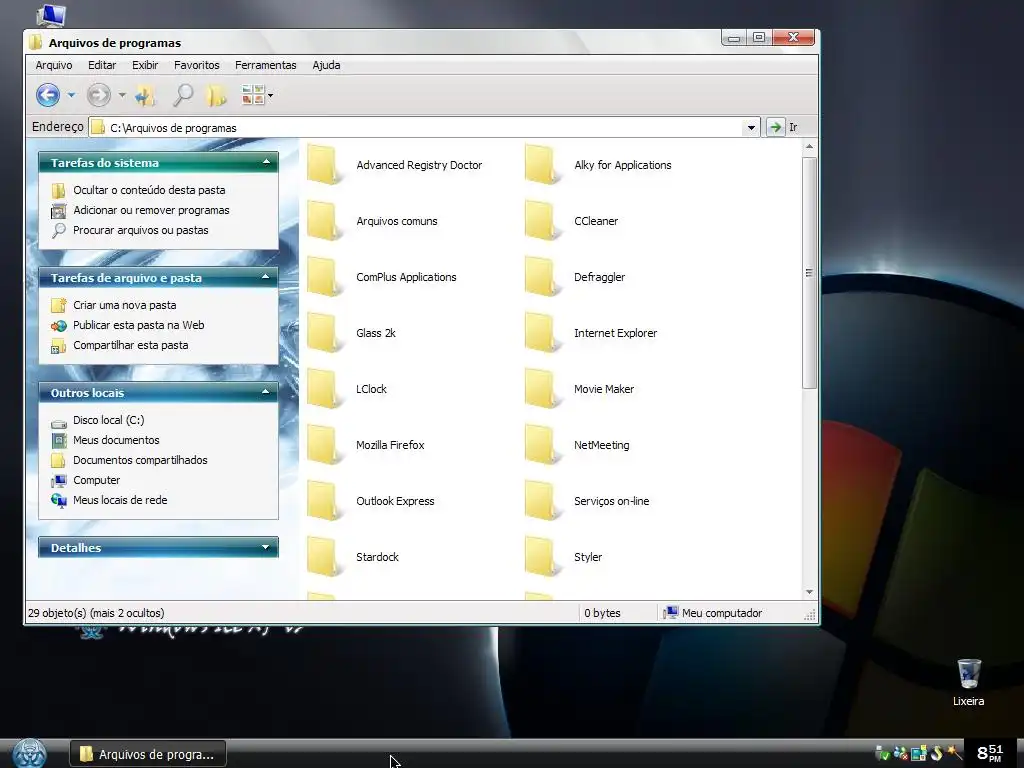Screen dimensions: 1024x768
Task: Open the Ajuda menu
Action: 326,65
